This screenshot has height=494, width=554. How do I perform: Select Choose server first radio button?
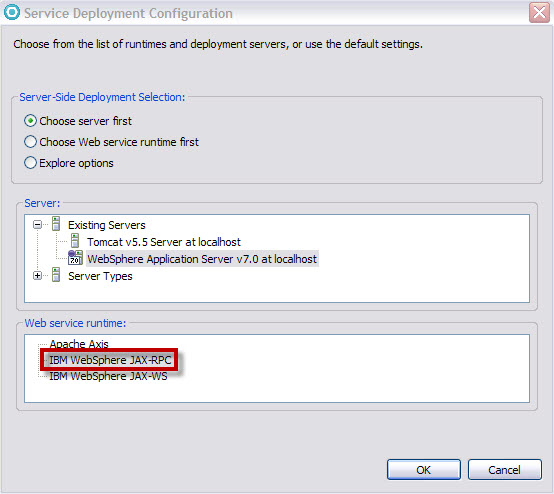pyautogui.click(x=30, y=121)
